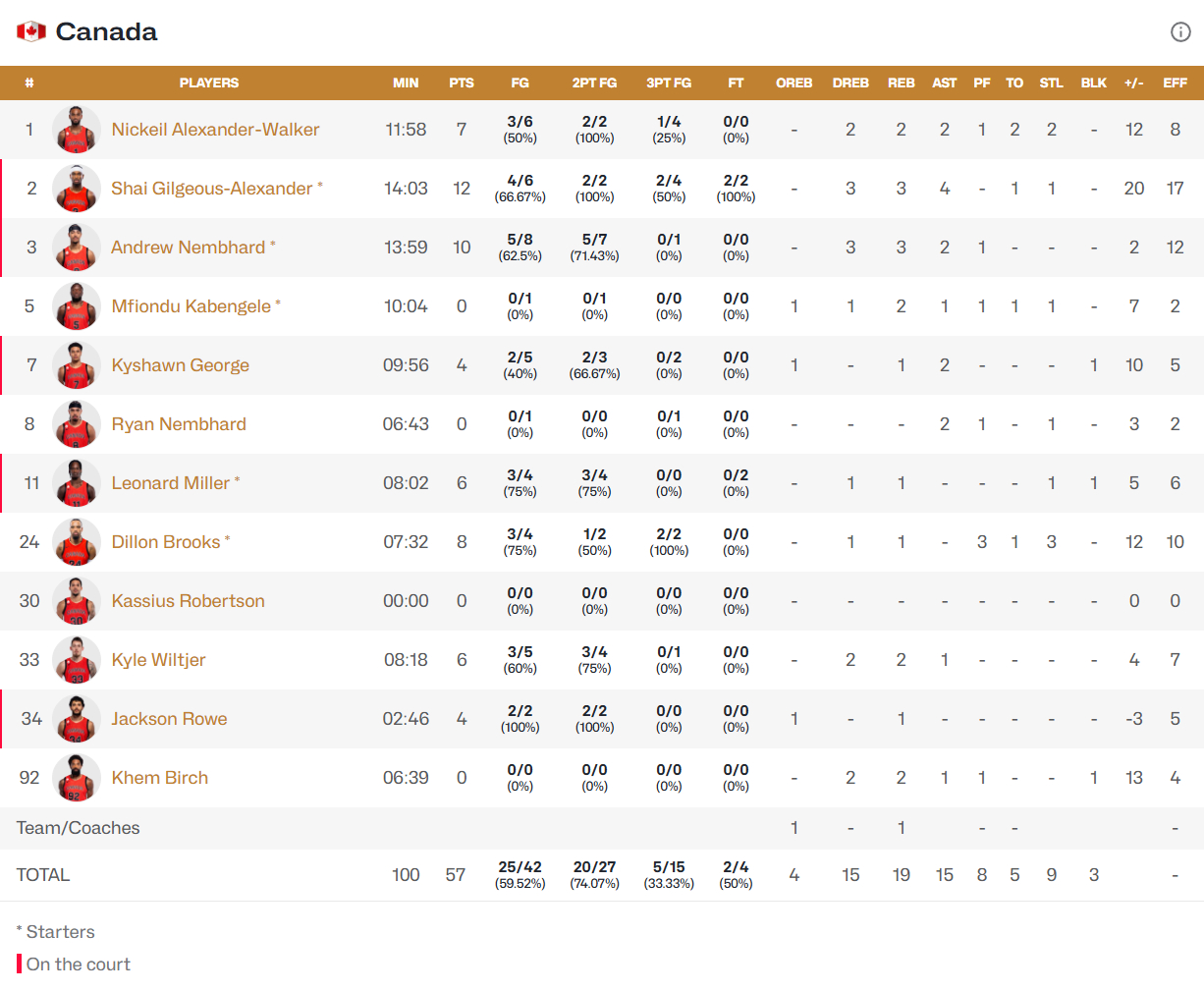The width and height of the screenshot is (1204, 992).
Task: Select Khem Birch's 06:39 minutes cell
Action: point(406,778)
